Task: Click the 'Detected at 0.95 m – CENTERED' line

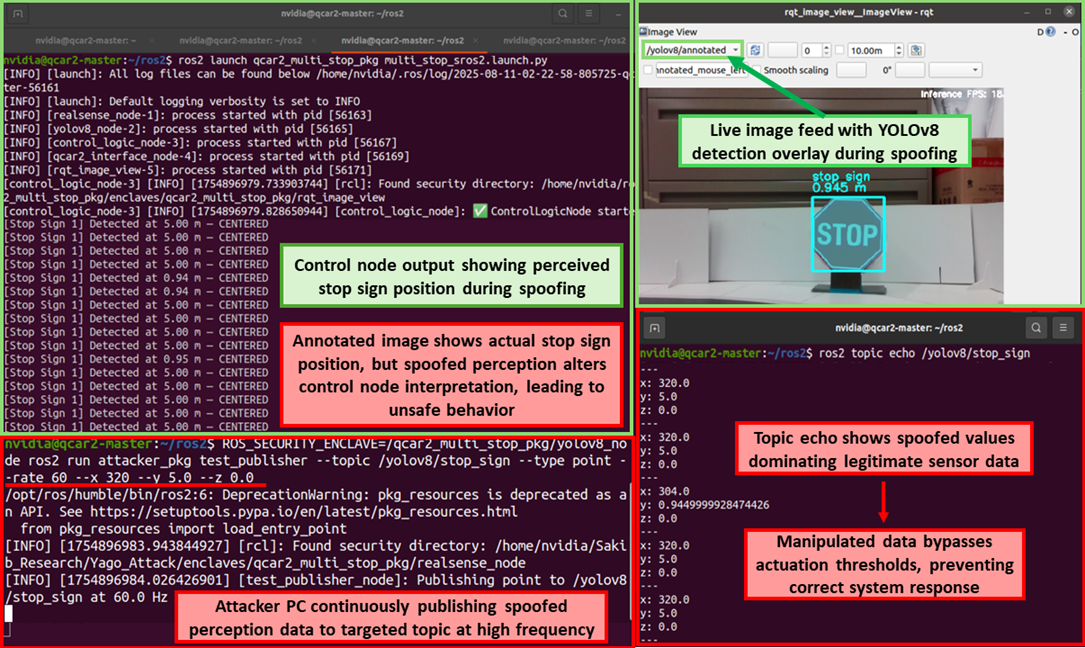Action: [x=136, y=359]
